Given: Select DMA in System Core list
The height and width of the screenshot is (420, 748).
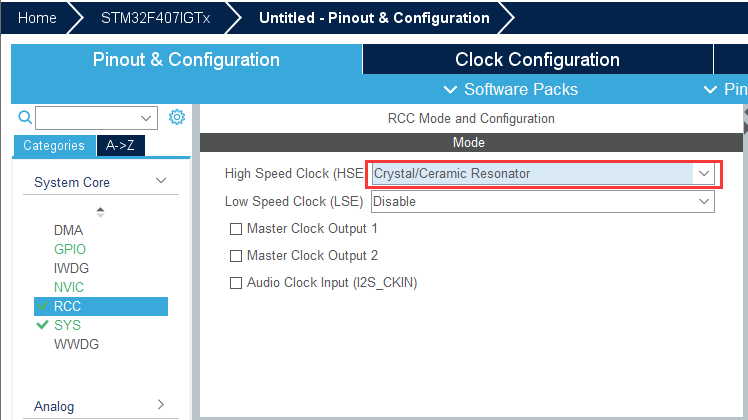Looking at the screenshot, I should coord(69,230).
